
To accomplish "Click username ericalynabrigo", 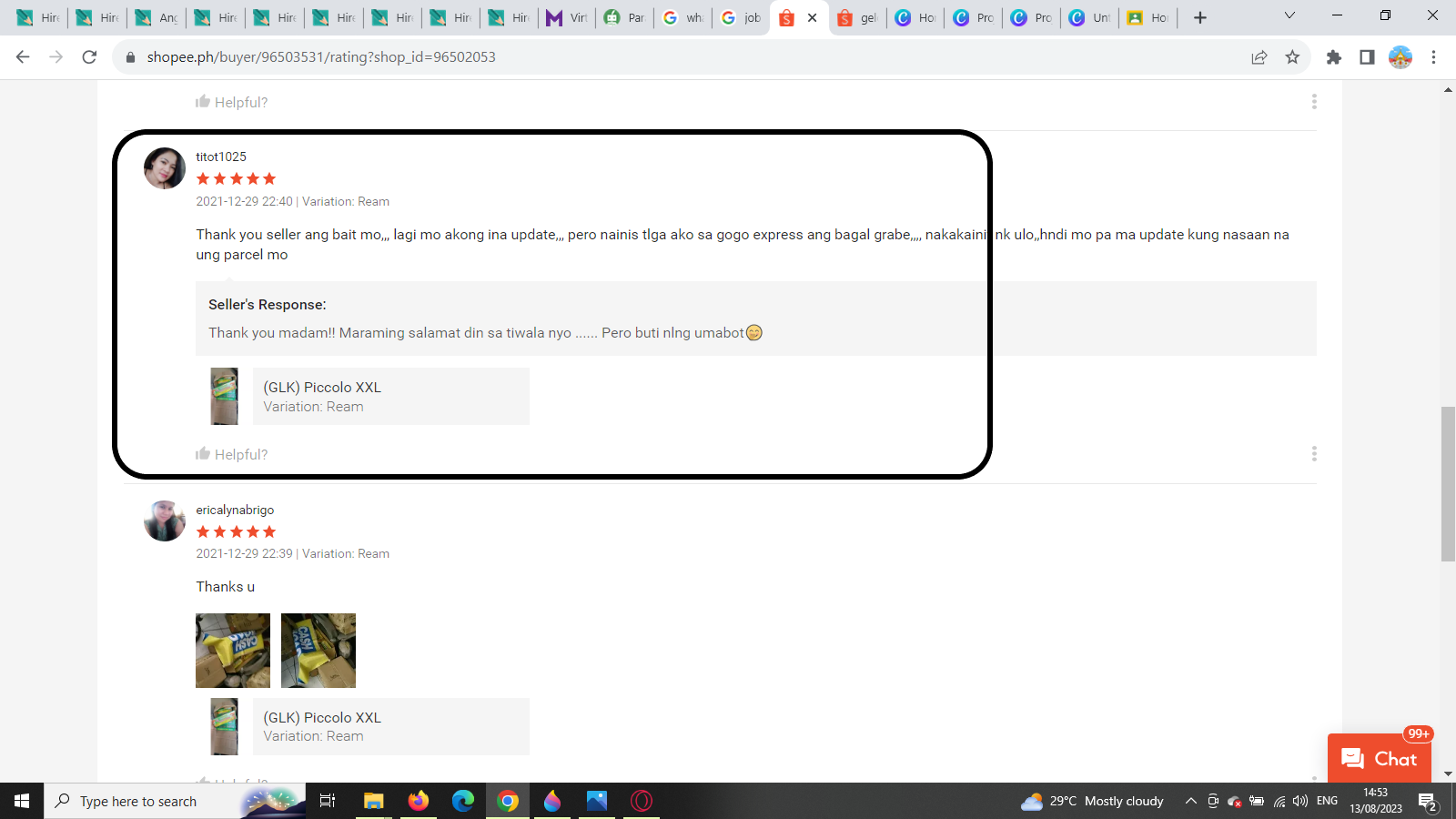I will tap(235, 510).
